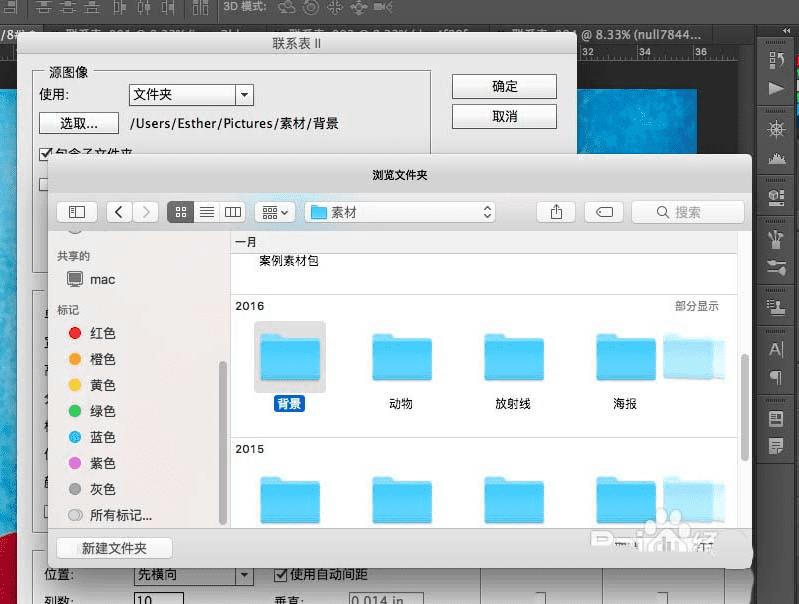Toggle the sidebar view icon
The image size is (799, 604).
click(x=77, y=212)
